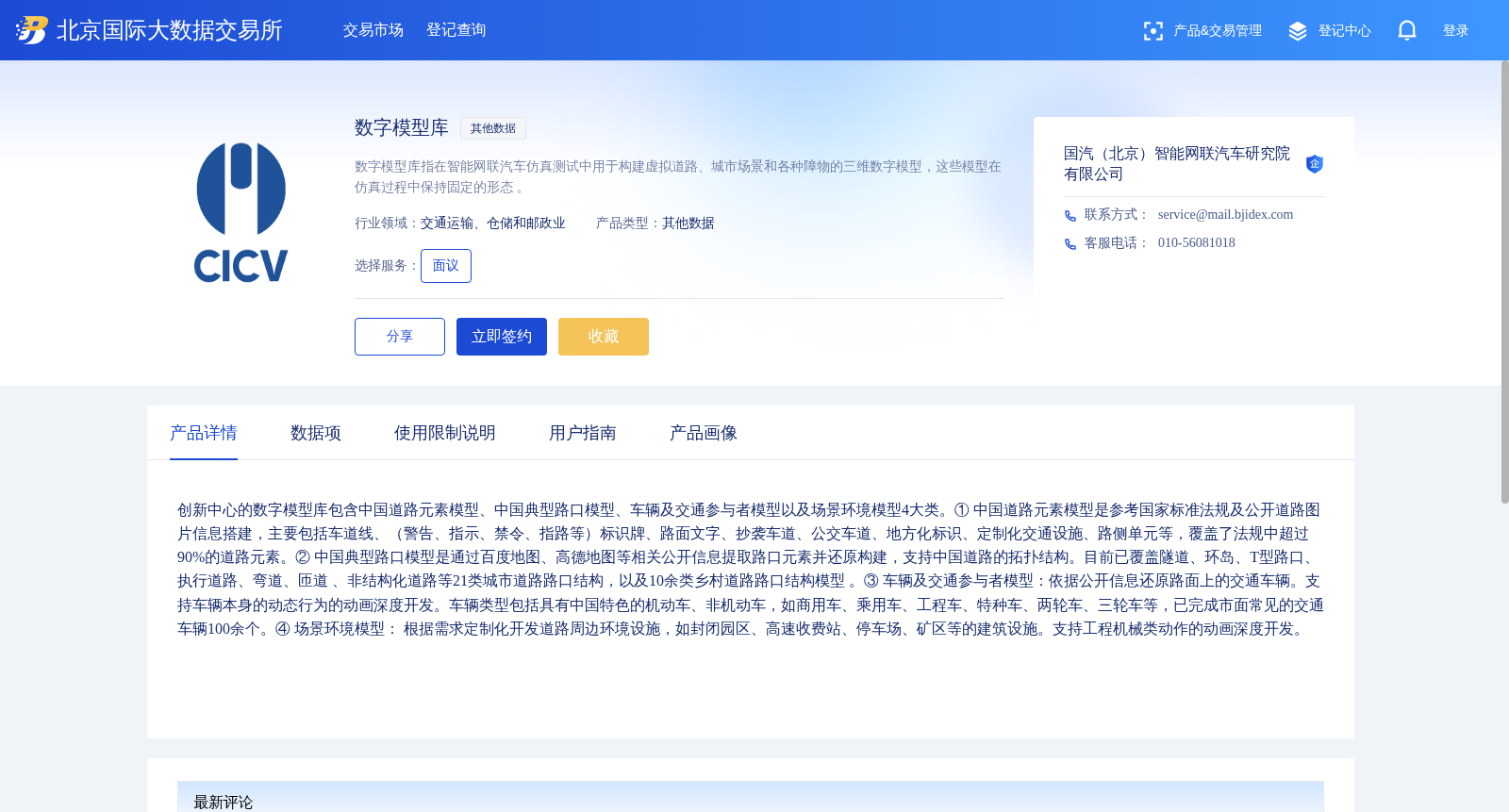The image size is (1509, 812).
Task: Click the phone number 010-56081018
Action: (1197, 243)
